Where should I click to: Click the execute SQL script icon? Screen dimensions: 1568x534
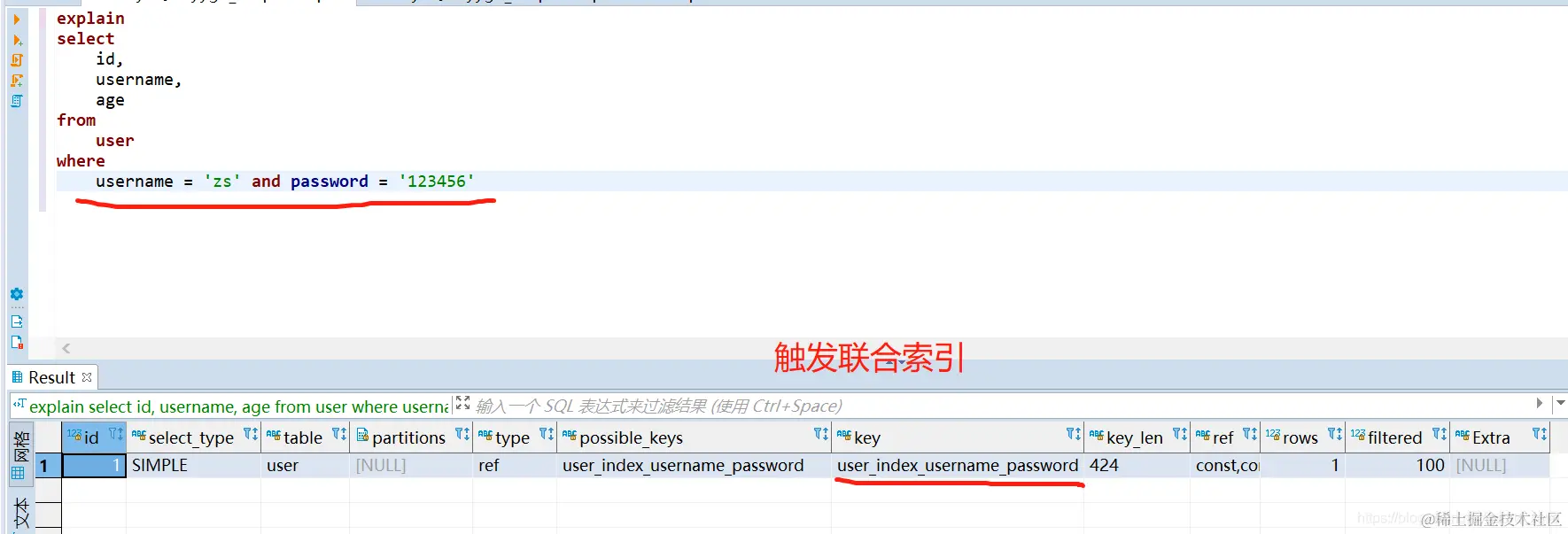click(17, 60)
